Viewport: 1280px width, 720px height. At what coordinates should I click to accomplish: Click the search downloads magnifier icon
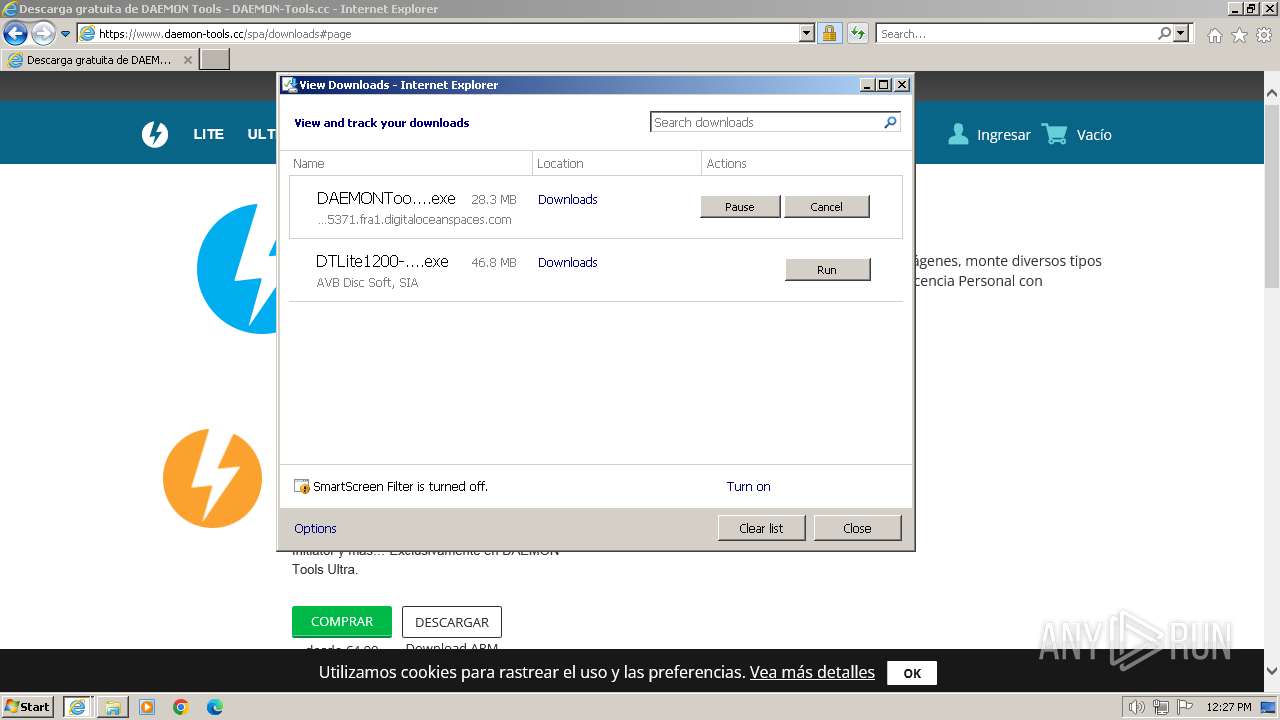tap(890, 122)
